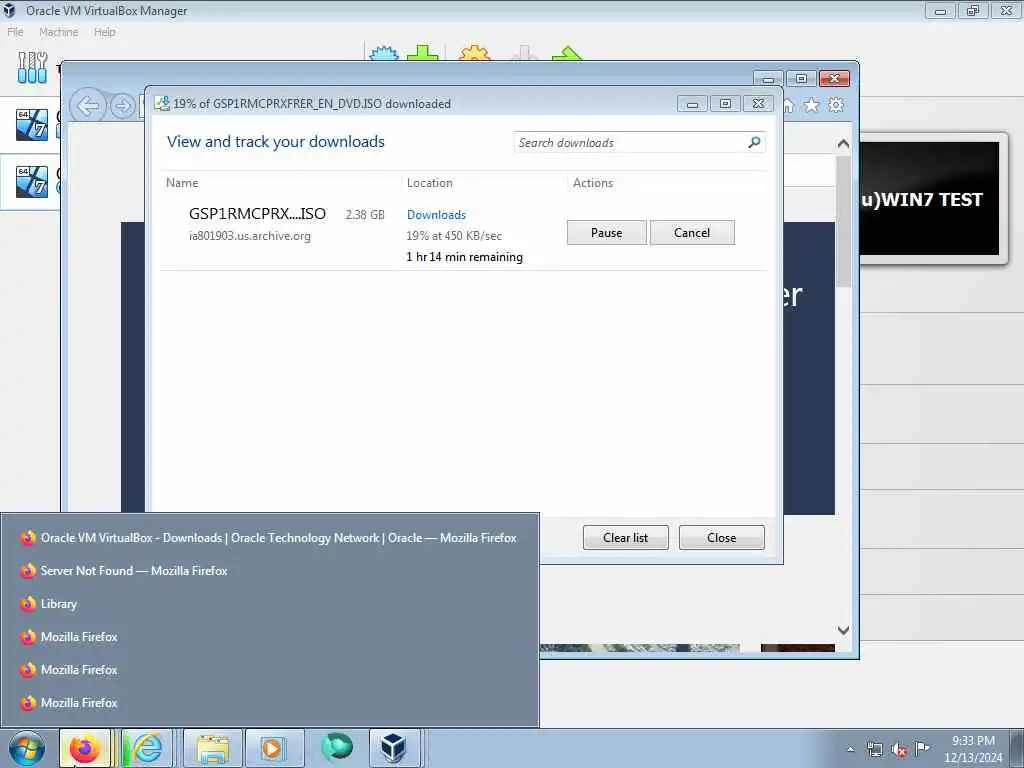This screenshot has width=1024, height=768.
Task: Click the network tray icon
Action: click(874, 749)
